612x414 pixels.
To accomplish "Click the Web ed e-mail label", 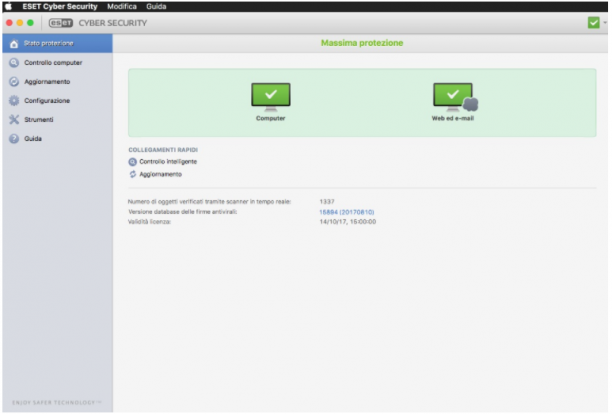I will (453, 118).
